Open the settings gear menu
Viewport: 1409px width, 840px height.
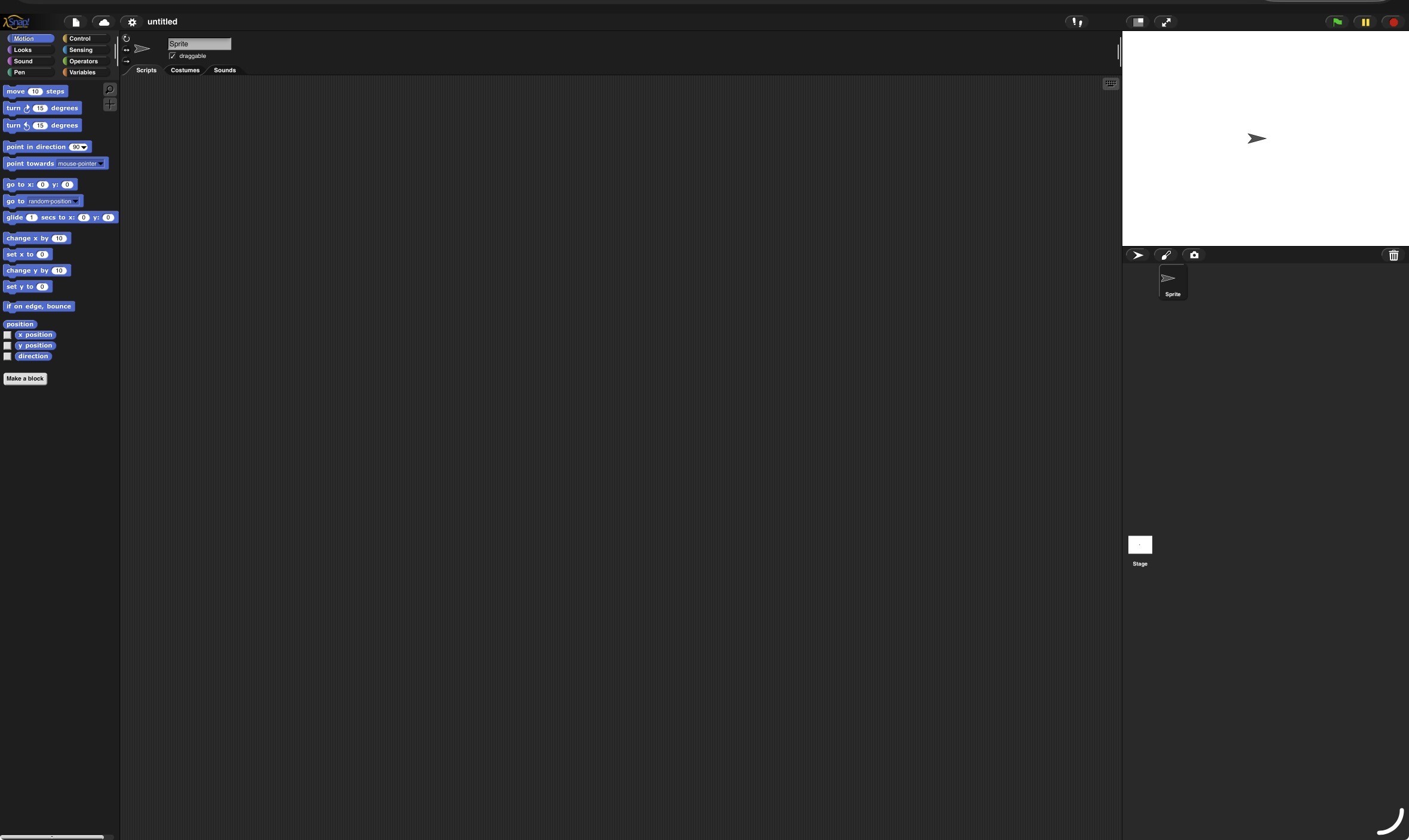pos(132,22)
